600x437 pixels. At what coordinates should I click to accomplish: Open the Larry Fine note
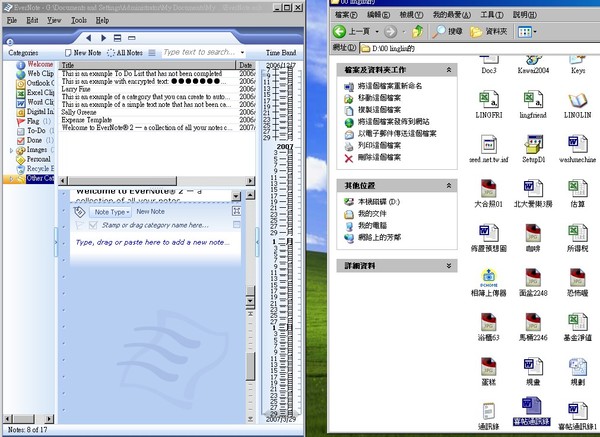(157, 89)
